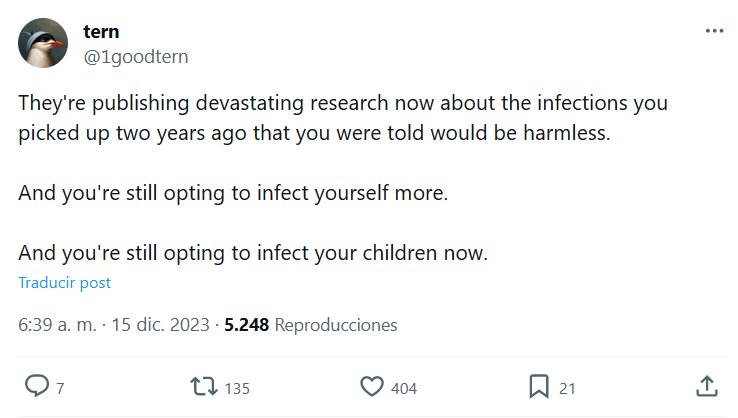This screenshot has height=418, width=738.
Task: Click "Traducir post" to translate
Action: pyautogui.click(x=65, y=283)
